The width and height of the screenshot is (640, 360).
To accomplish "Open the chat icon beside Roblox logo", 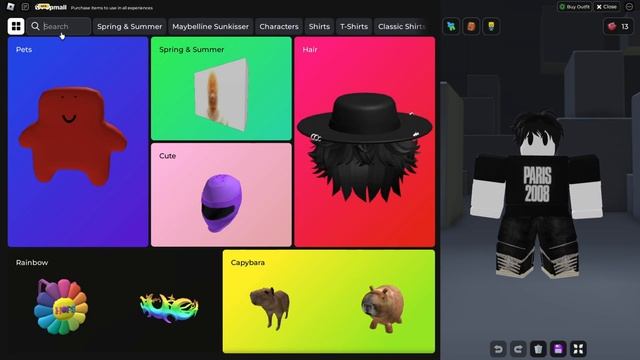I will [x=25, y=7].
